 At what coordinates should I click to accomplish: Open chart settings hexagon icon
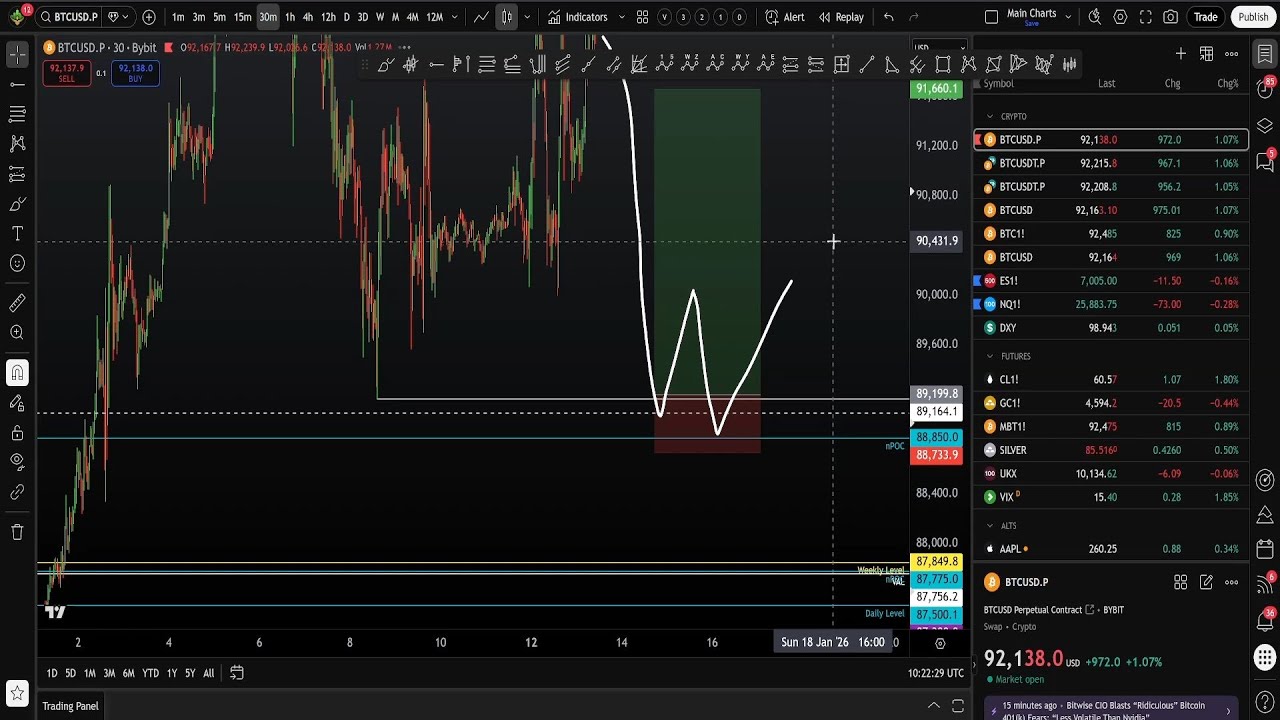[1120, 17]
